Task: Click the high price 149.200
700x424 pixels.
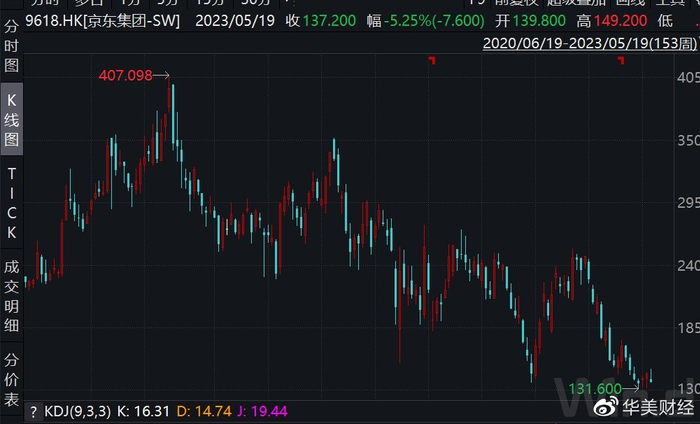Action: (x=621, y=21)
